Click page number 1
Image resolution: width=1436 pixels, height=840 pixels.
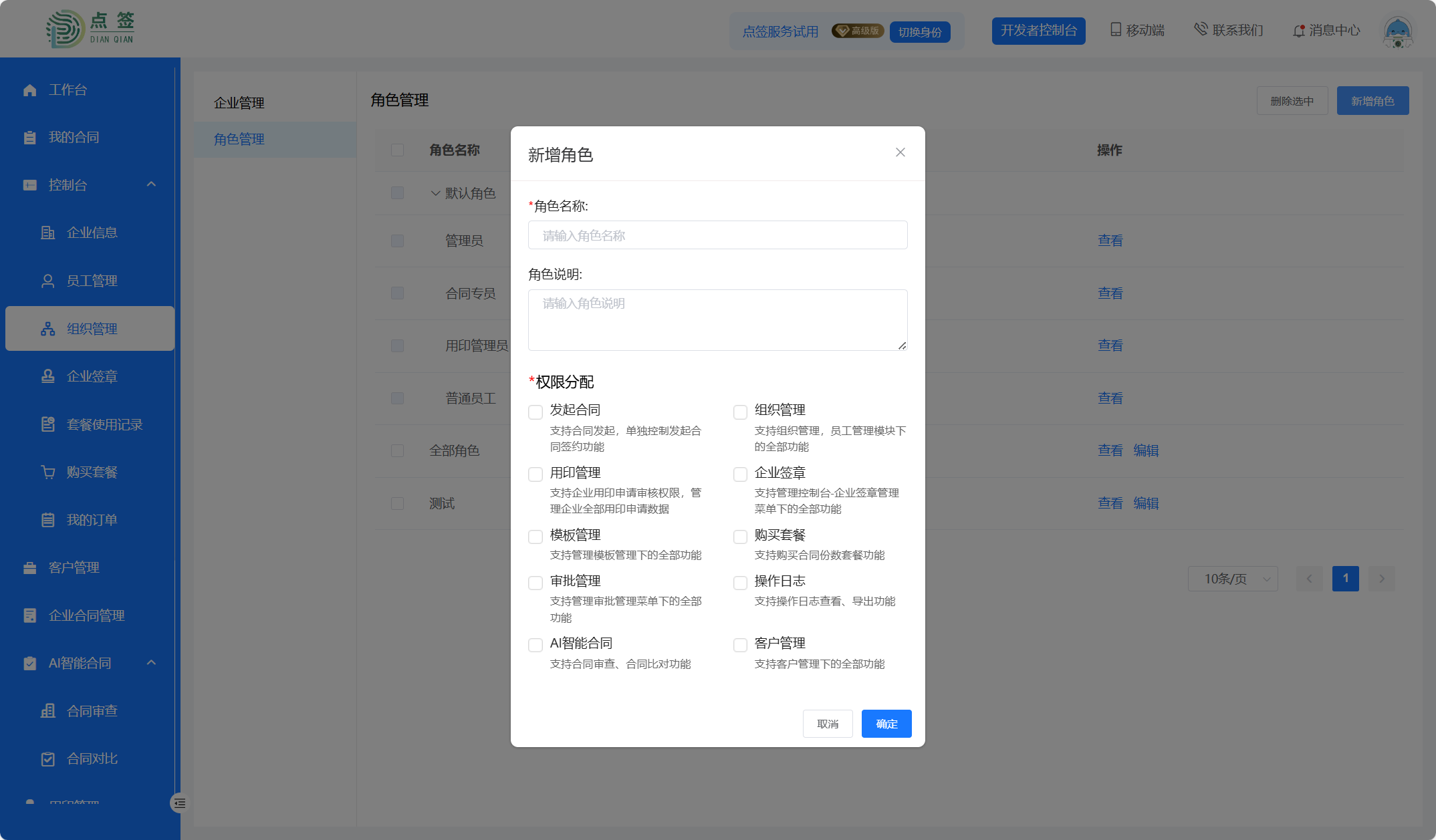pyautogui.click(x=1346, y=579)
